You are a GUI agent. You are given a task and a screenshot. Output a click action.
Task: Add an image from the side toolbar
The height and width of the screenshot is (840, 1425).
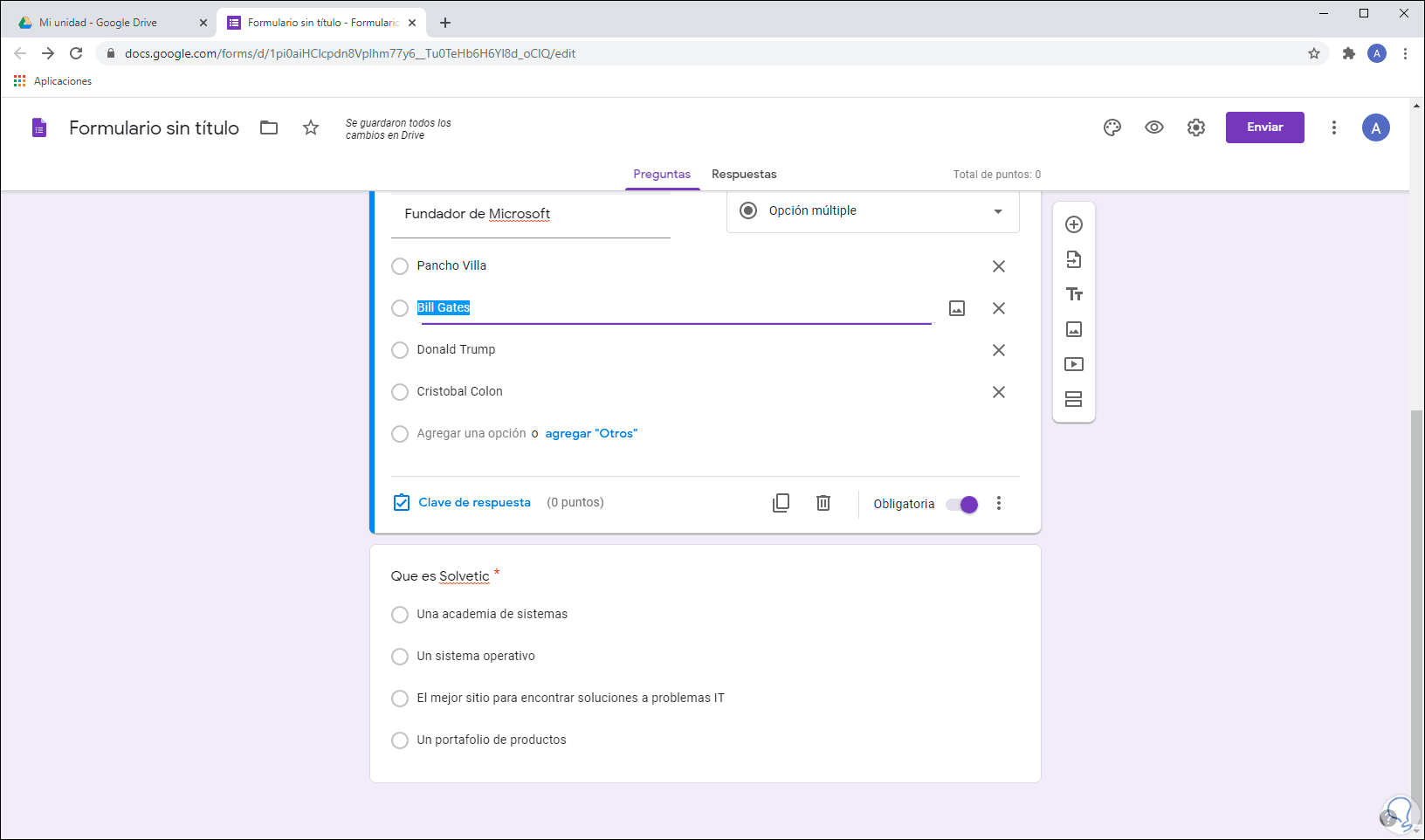pos(1074,329)
